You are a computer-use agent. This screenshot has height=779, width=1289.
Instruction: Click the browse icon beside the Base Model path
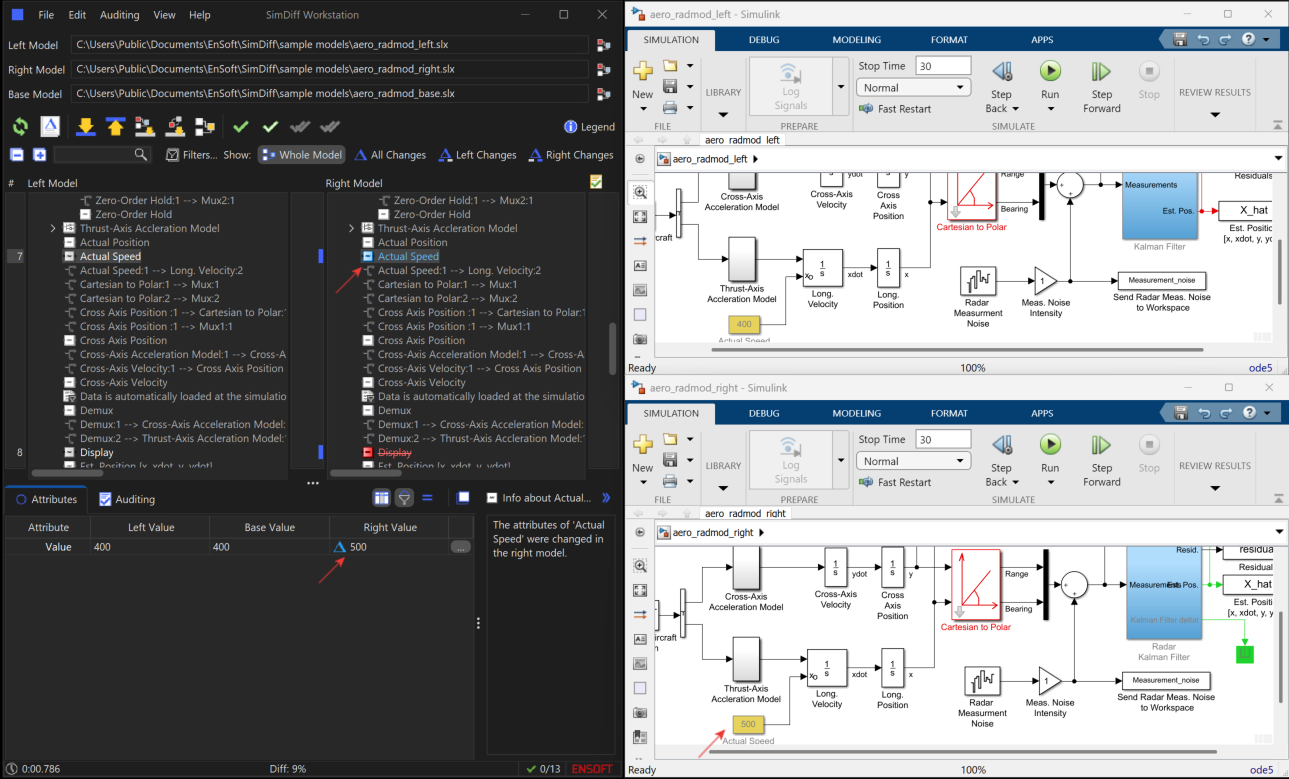click(x=603, y=94)
